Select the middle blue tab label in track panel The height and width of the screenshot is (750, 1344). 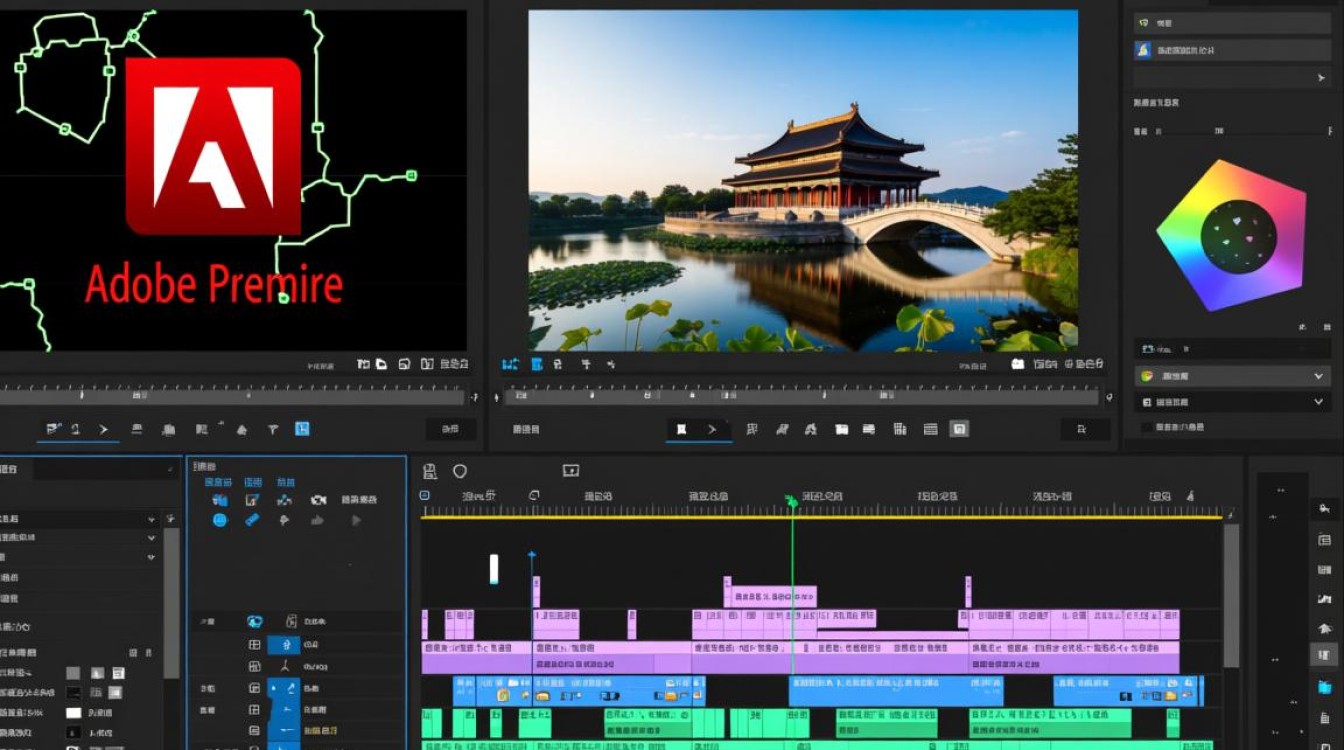[x=253, y=482]
